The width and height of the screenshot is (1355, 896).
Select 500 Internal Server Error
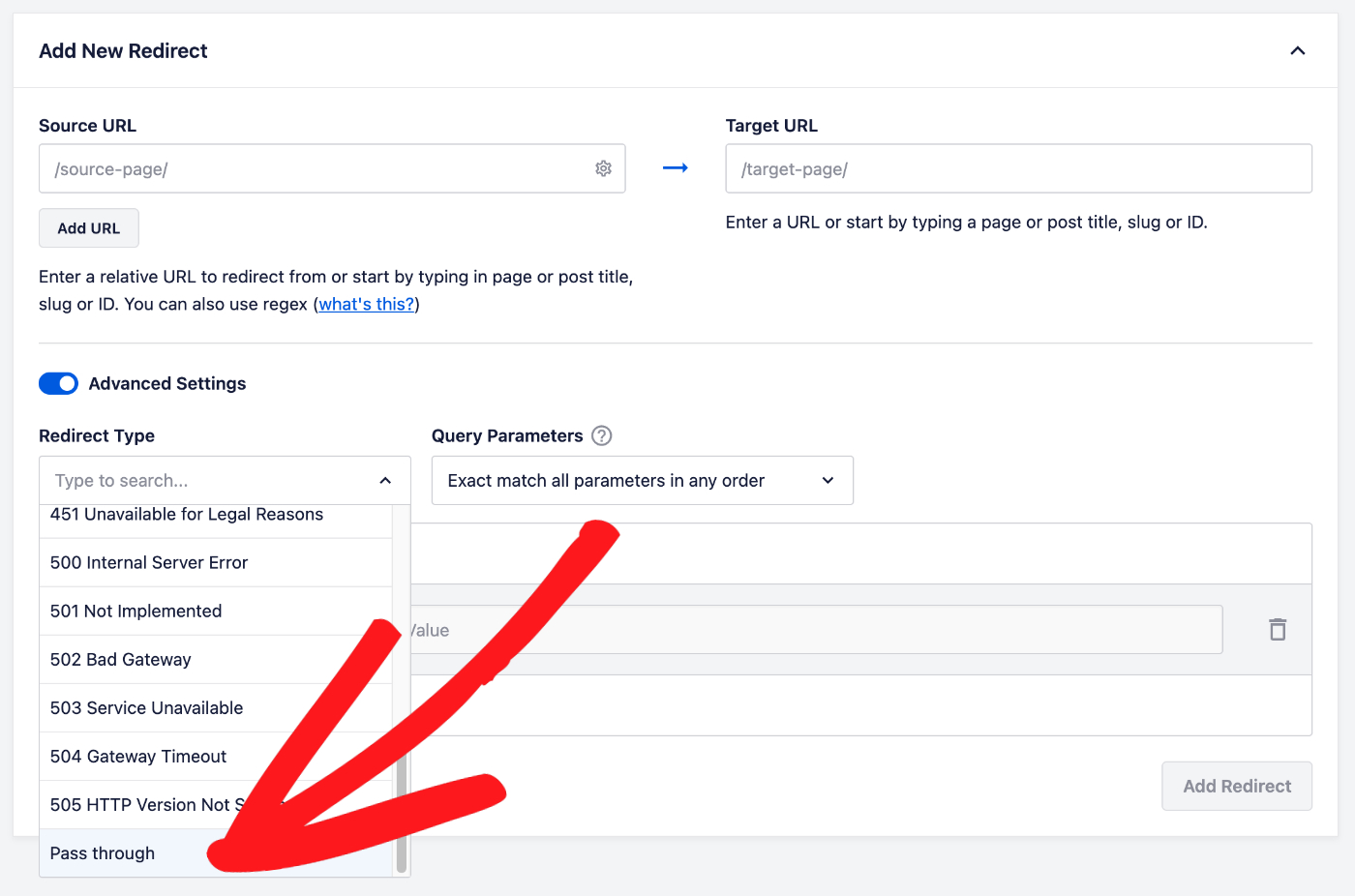149,562
